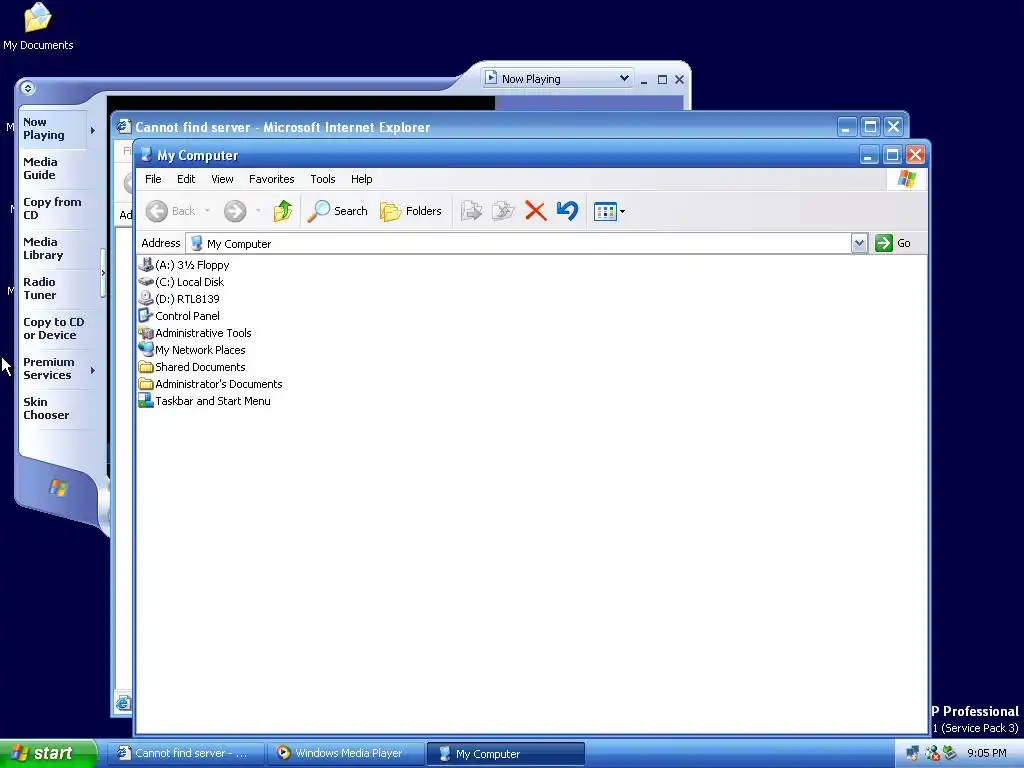Image resolution: width=1024 pixels, height=768 pixels.
Task: Select Copy to CD or Device
Action: 54,328
